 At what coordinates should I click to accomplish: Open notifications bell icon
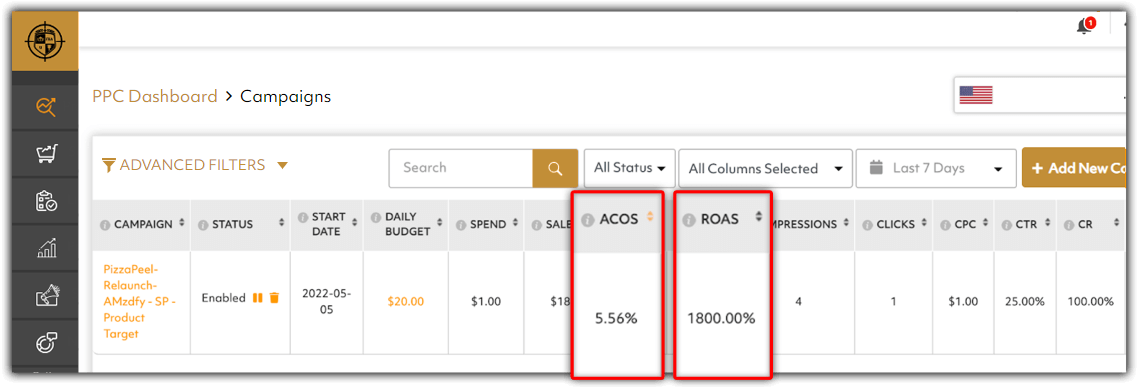1085,27
